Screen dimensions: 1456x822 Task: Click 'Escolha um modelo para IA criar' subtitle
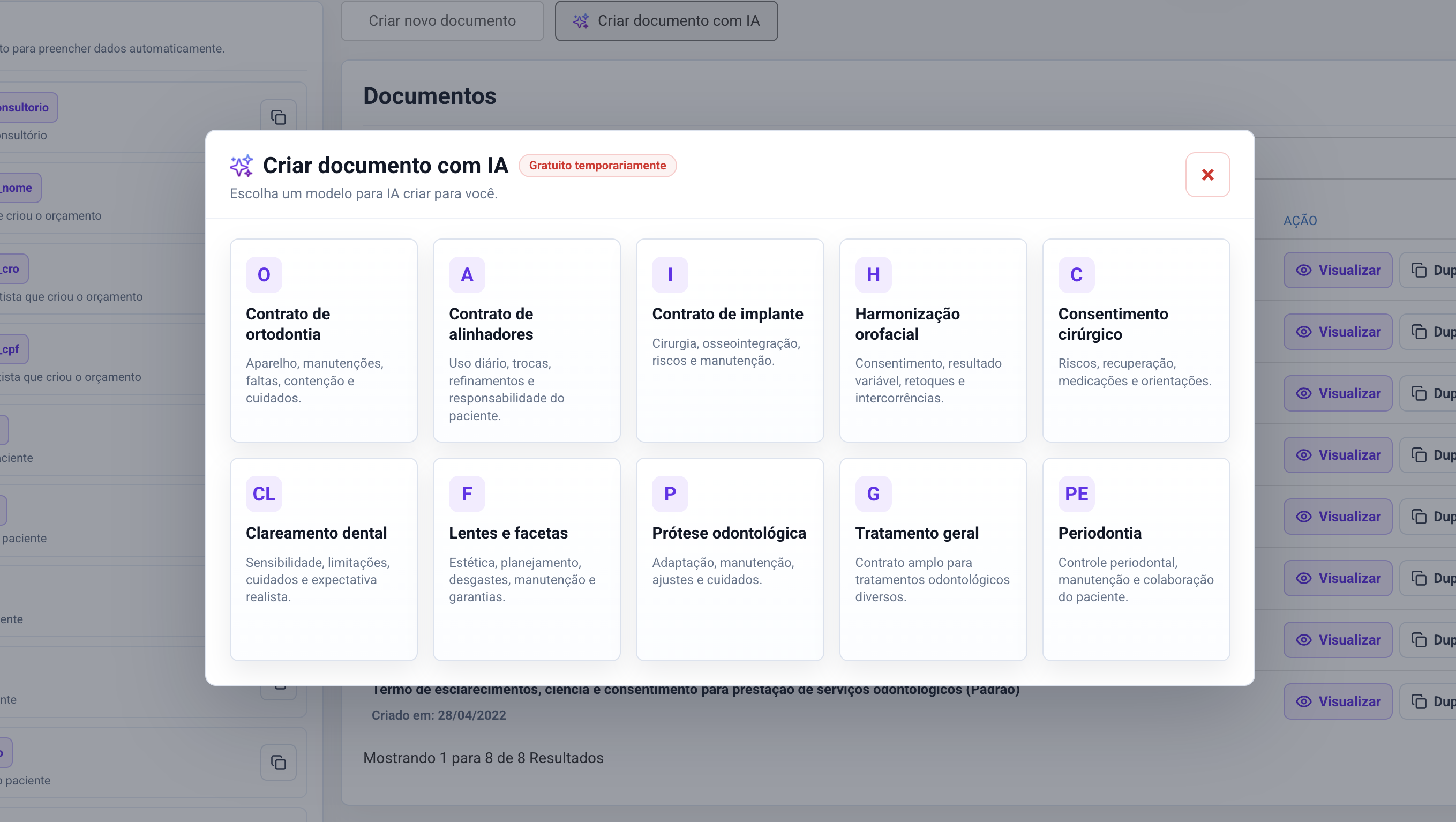[363, 194]
